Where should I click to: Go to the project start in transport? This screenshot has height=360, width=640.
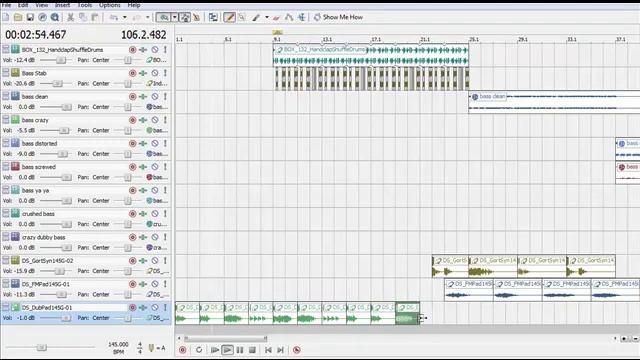point(268,350)
